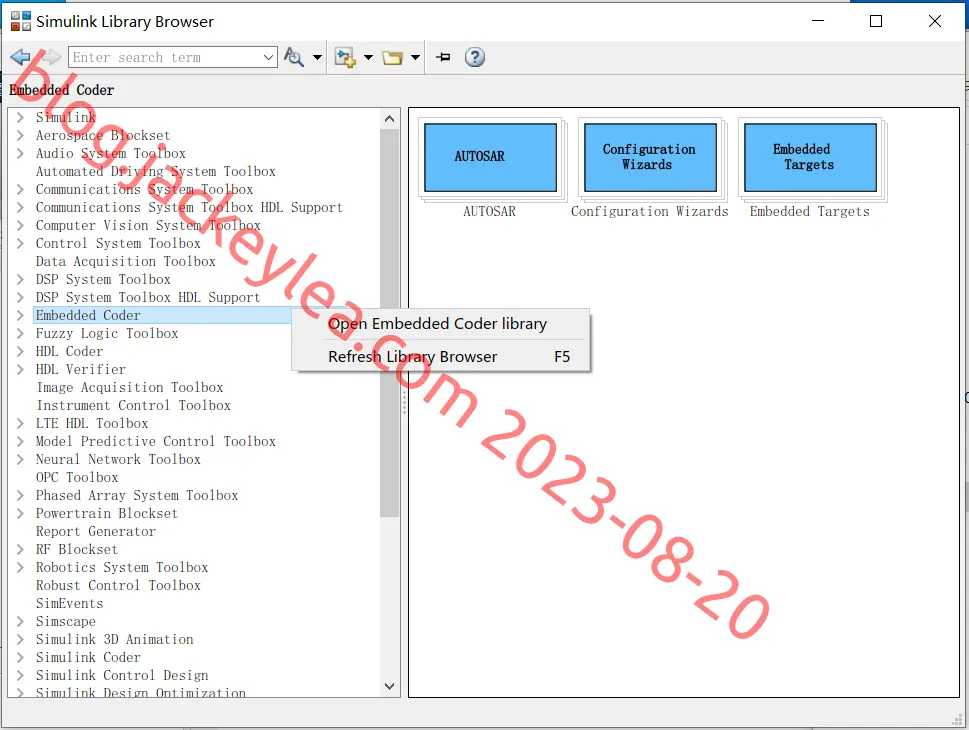Focus the search term input field
The image size is (969, 730).
click(x=165, y=57)
